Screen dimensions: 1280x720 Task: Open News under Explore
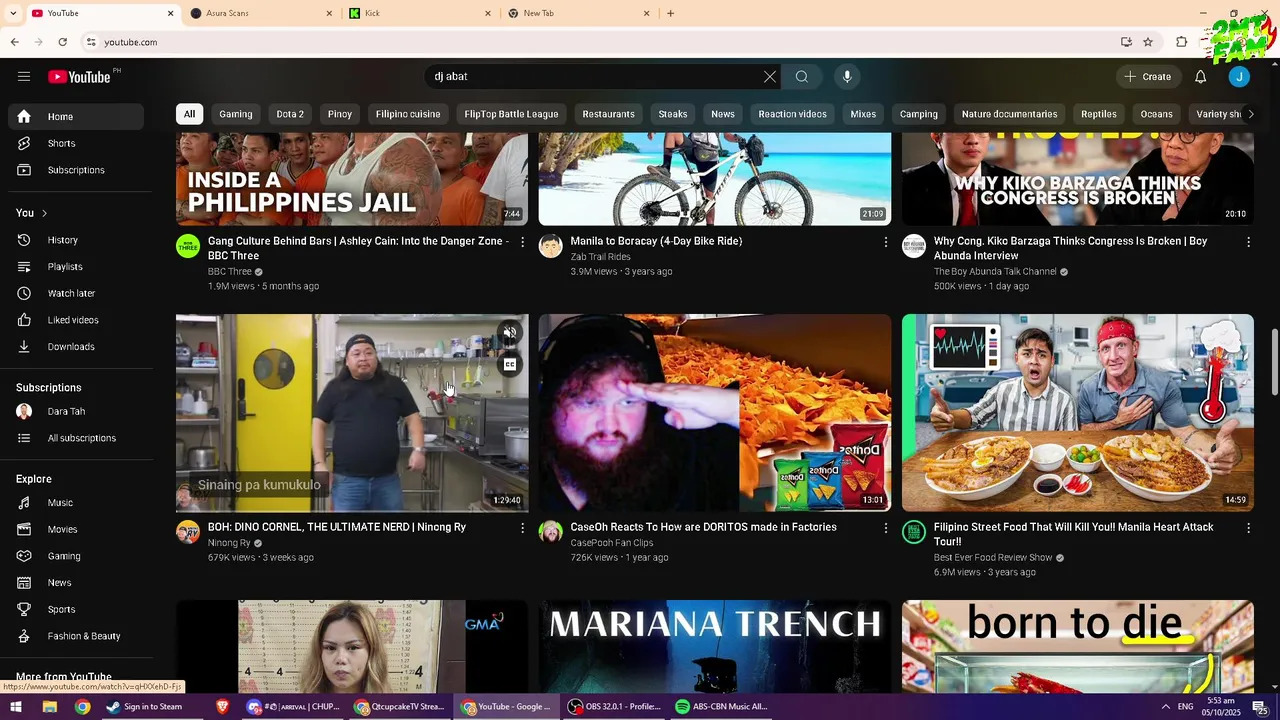coord(76,583)
